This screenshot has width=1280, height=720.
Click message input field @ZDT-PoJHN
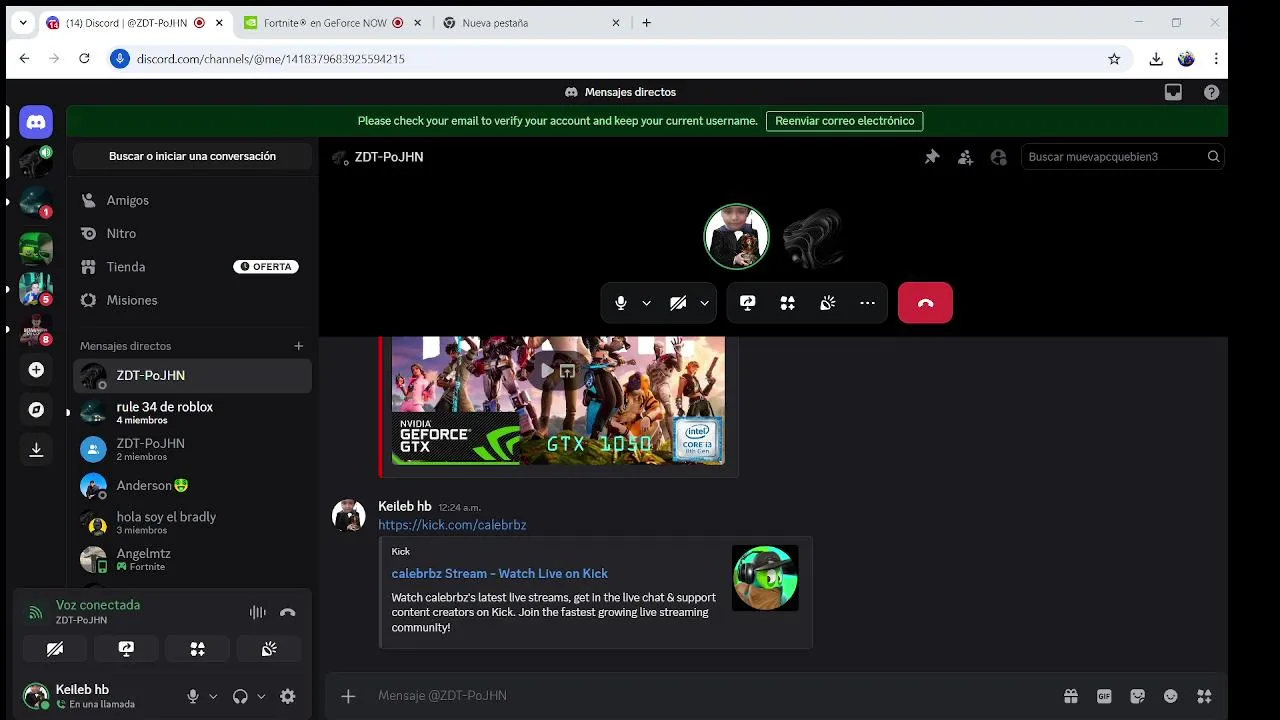click(710, 696)
